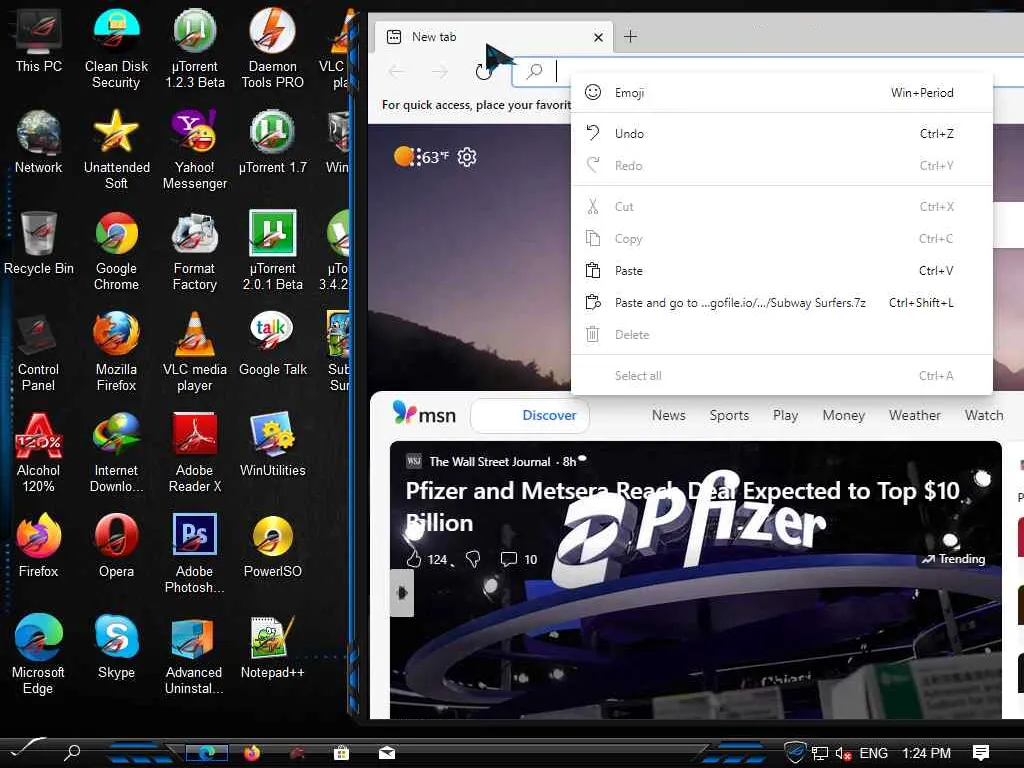
Task: Launch Opera browser shortcut
Action: click(116, 546)
